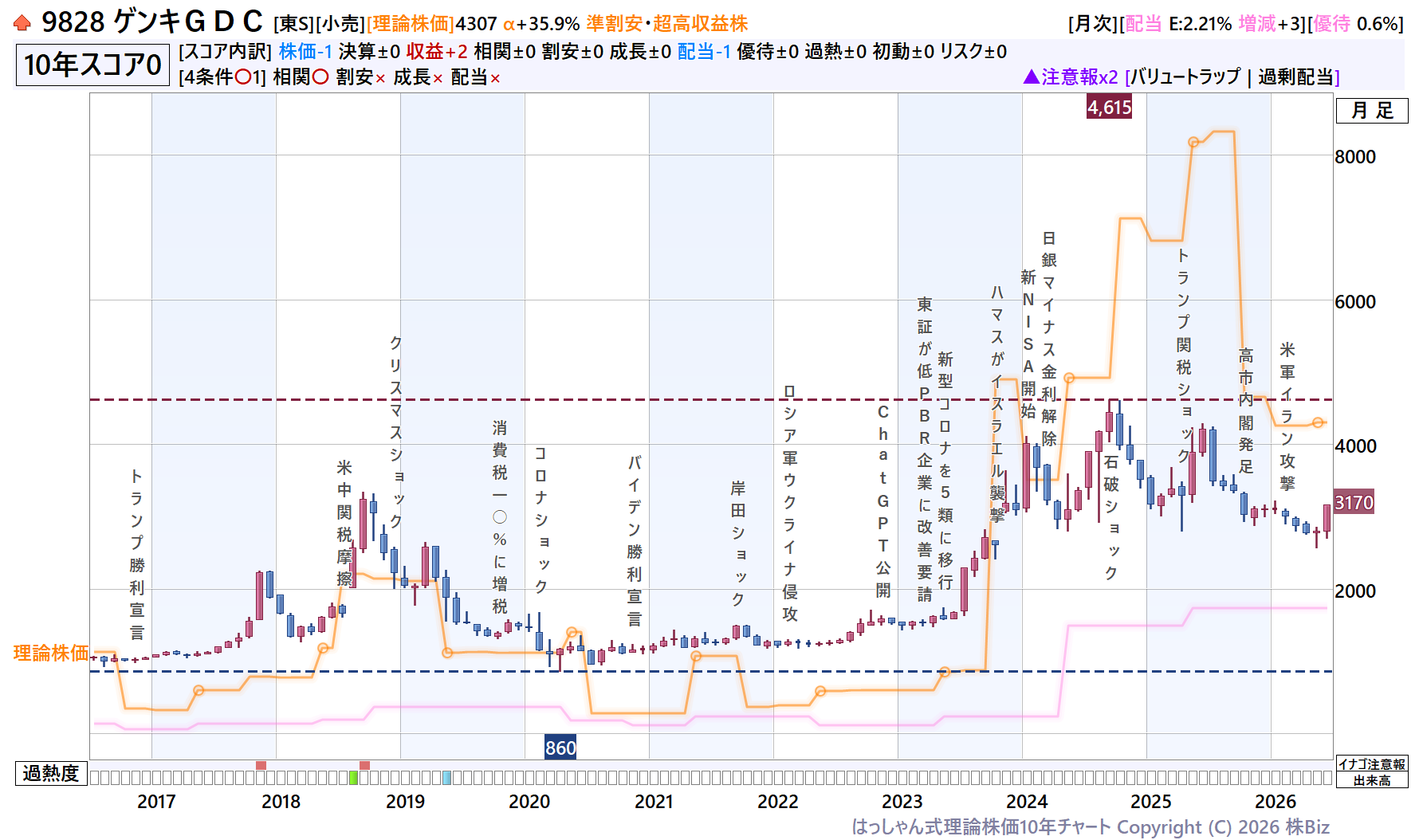
Task: Click the 準割安・超高収益株 rating text
Action: (x=667, y=24)
